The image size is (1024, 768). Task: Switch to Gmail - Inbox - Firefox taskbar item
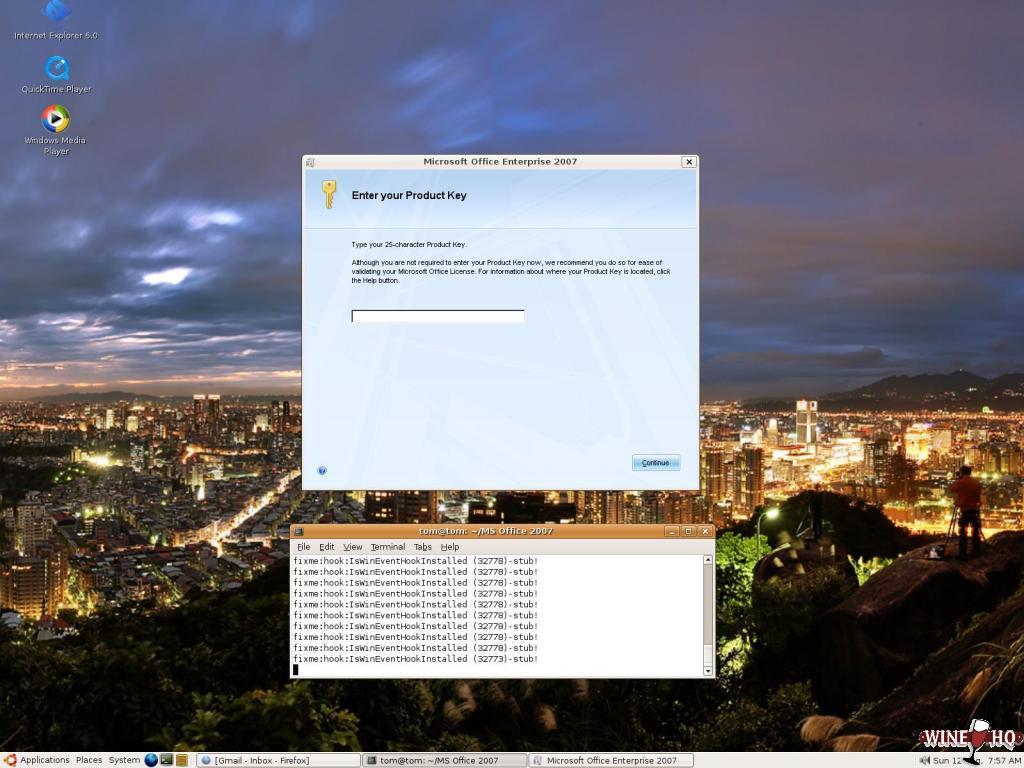pyautogui.click(x=279, y=760)
